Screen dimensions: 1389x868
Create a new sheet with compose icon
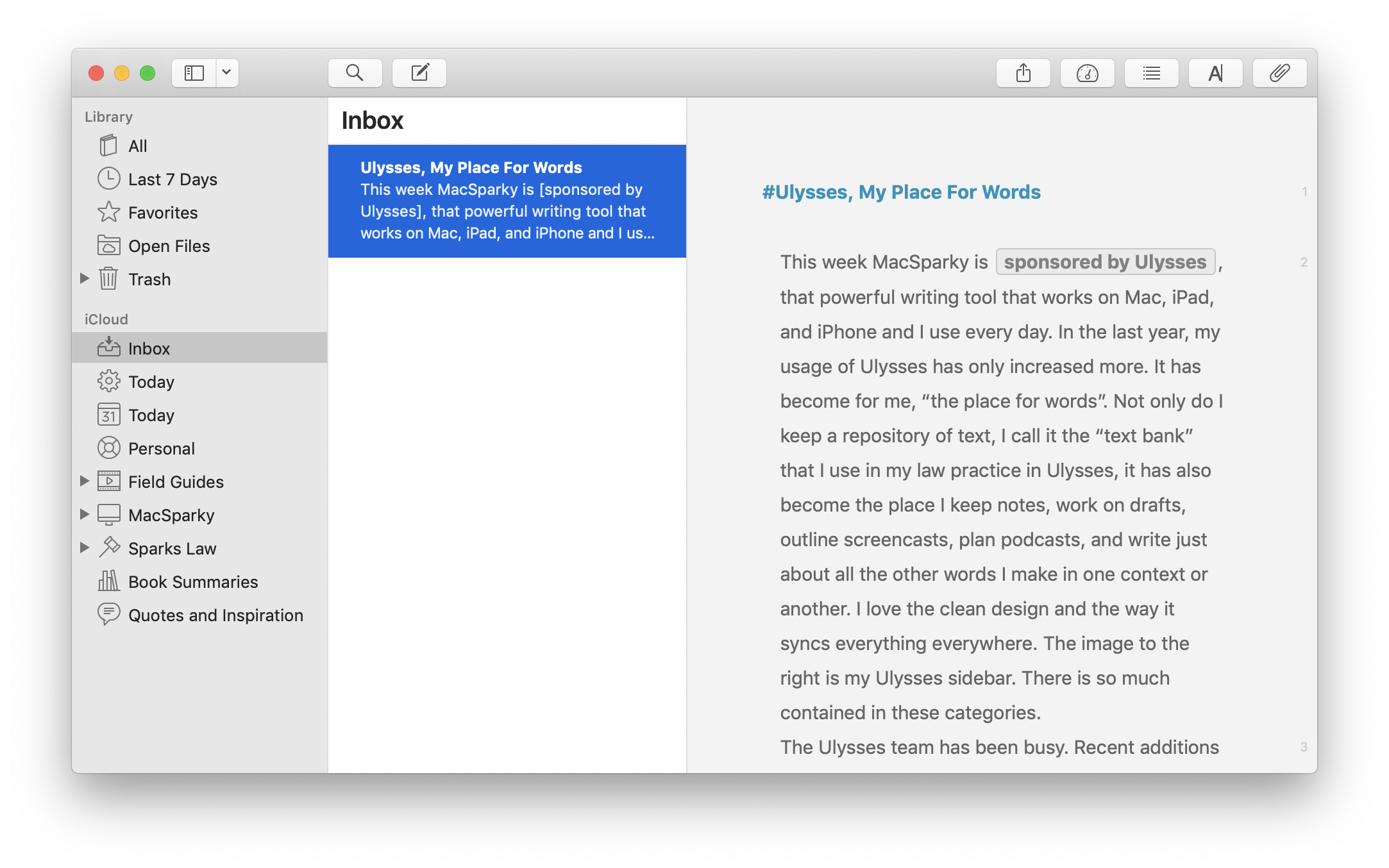tap(419, 73)
